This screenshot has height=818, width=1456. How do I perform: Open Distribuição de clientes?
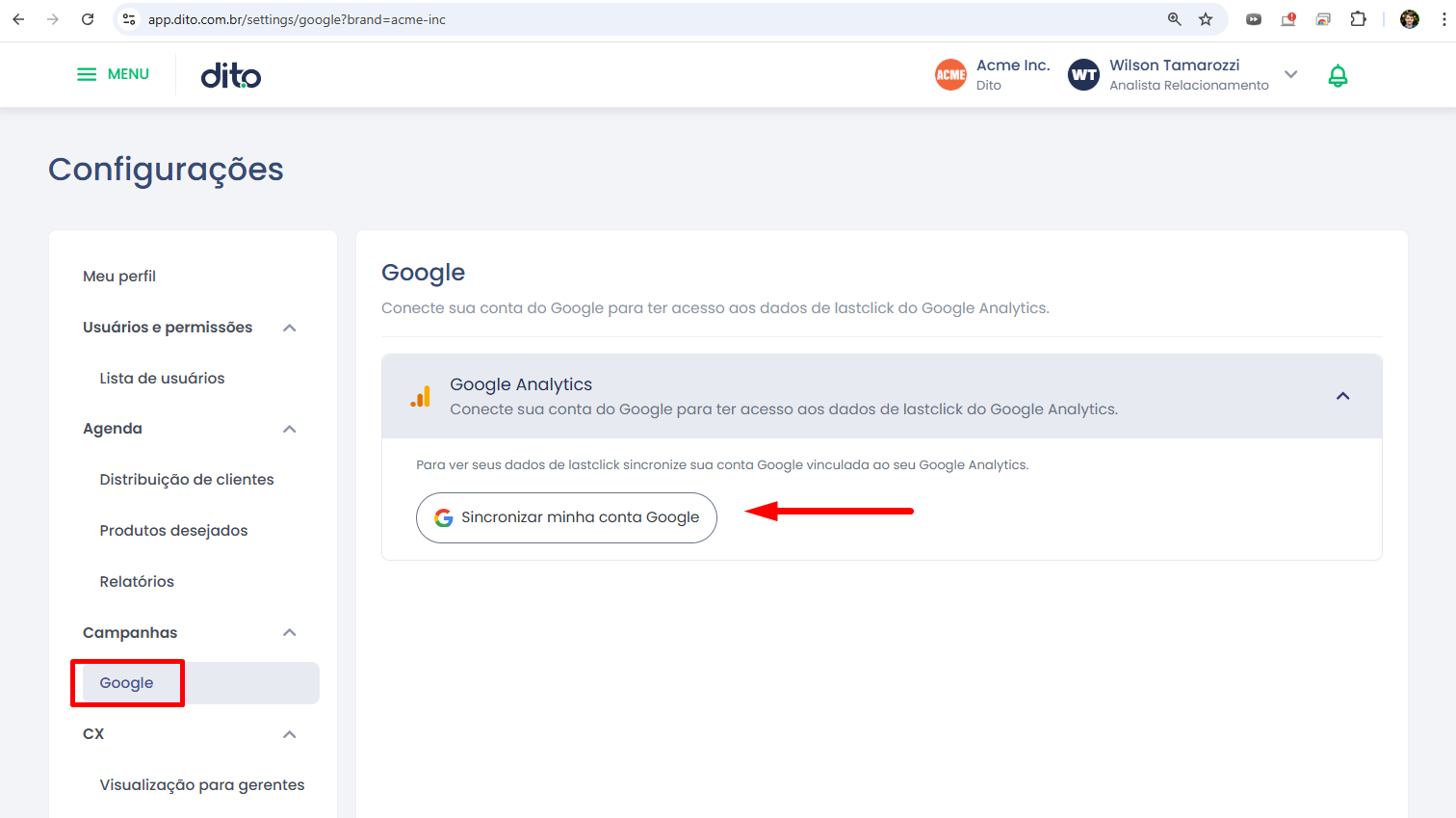click(187, 480)
